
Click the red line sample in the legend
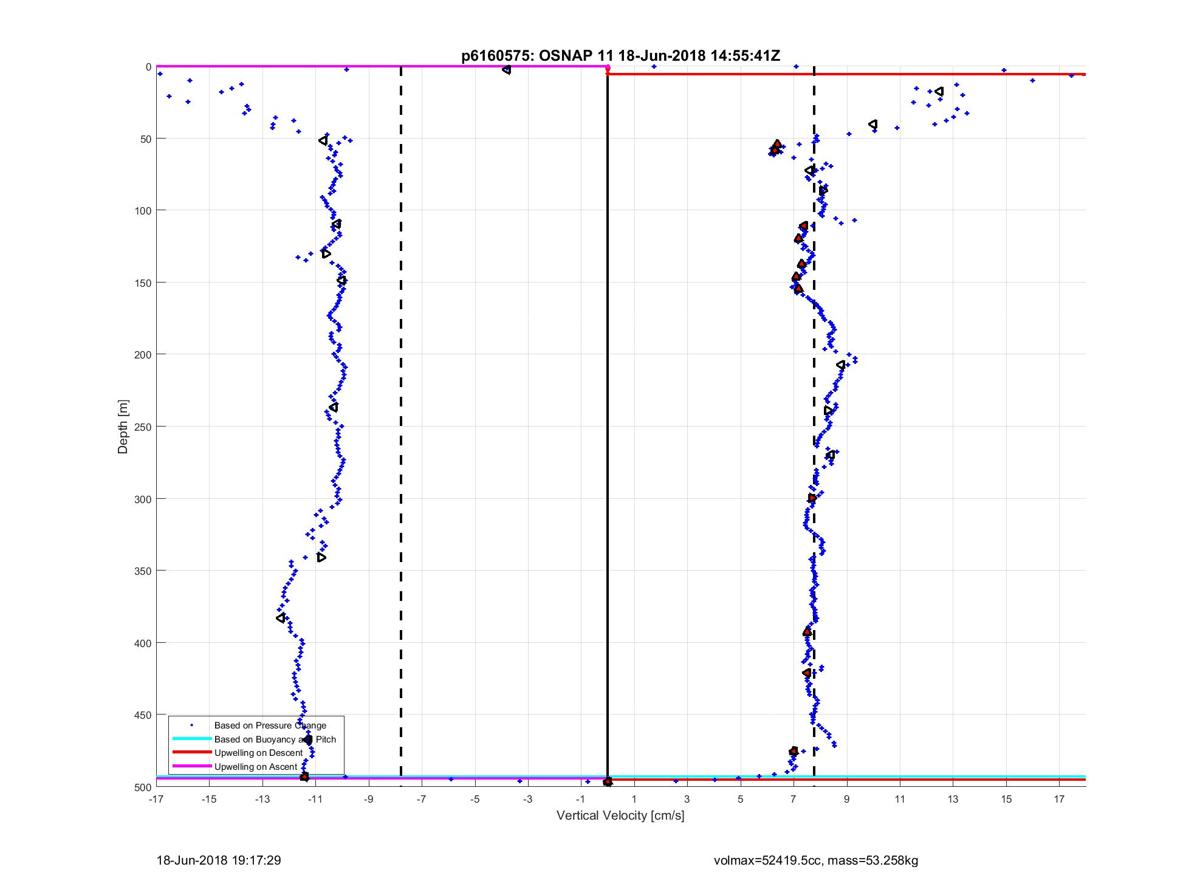click(x=191, y=752)
